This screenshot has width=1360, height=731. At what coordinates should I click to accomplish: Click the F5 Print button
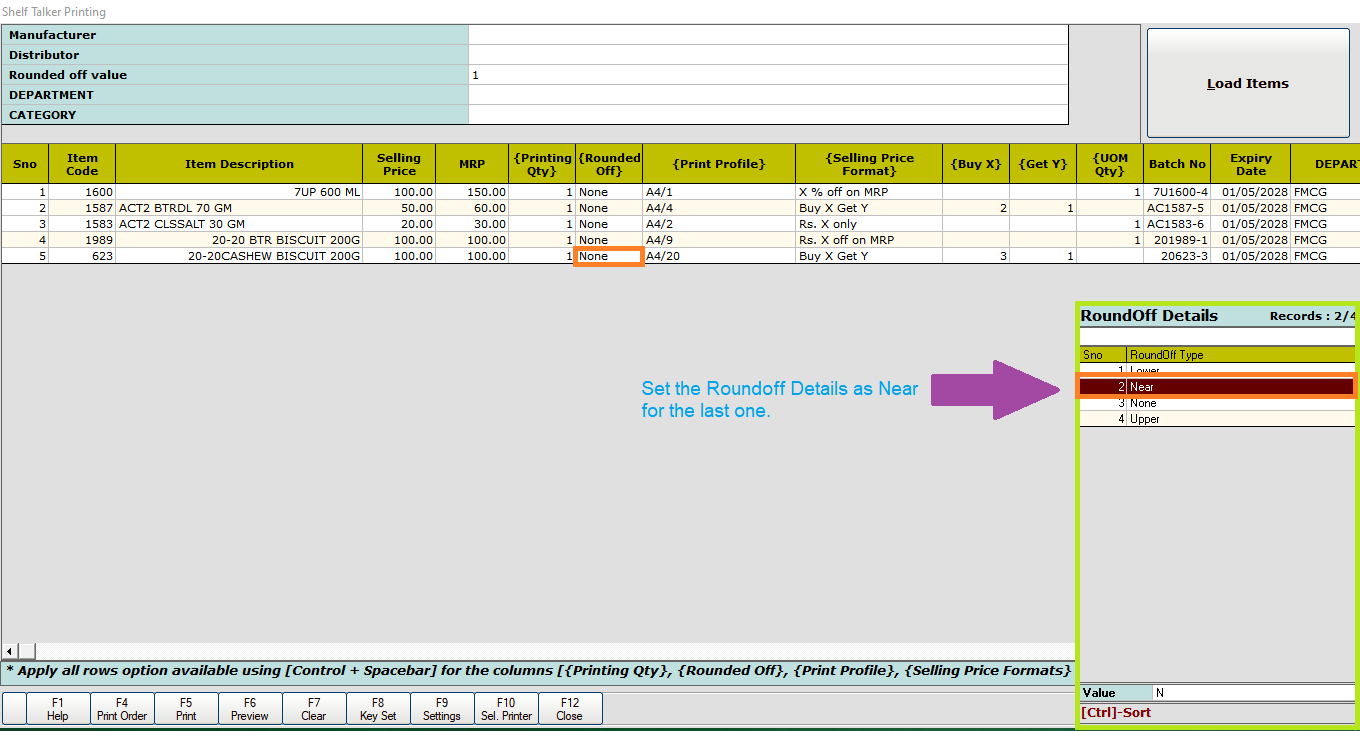(186, 709)
